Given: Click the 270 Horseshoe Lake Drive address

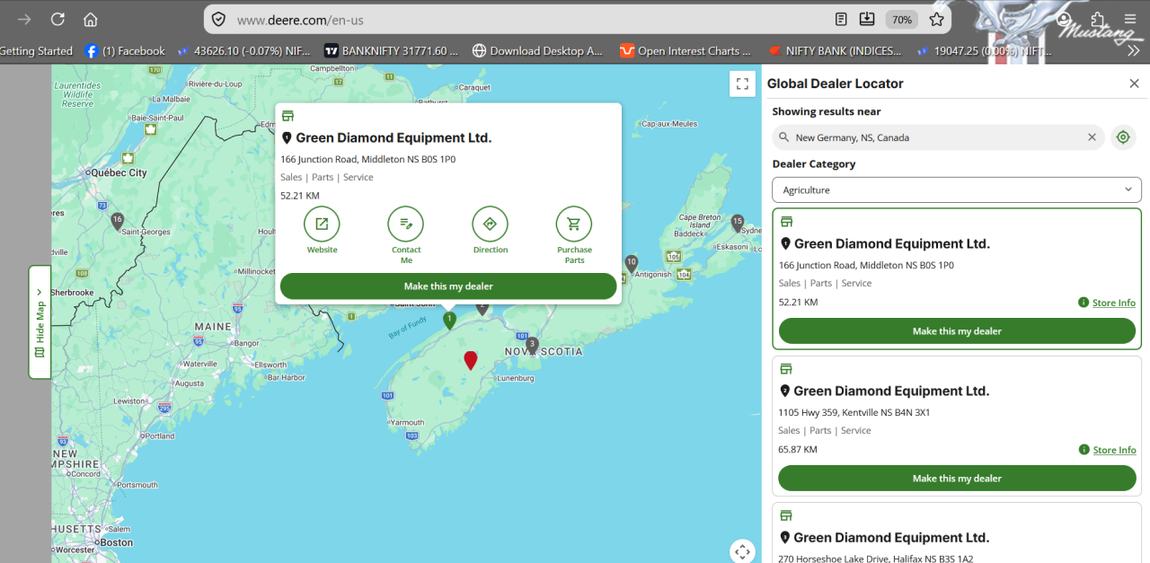Looking at the screenshot, I should tap(876, 559).
